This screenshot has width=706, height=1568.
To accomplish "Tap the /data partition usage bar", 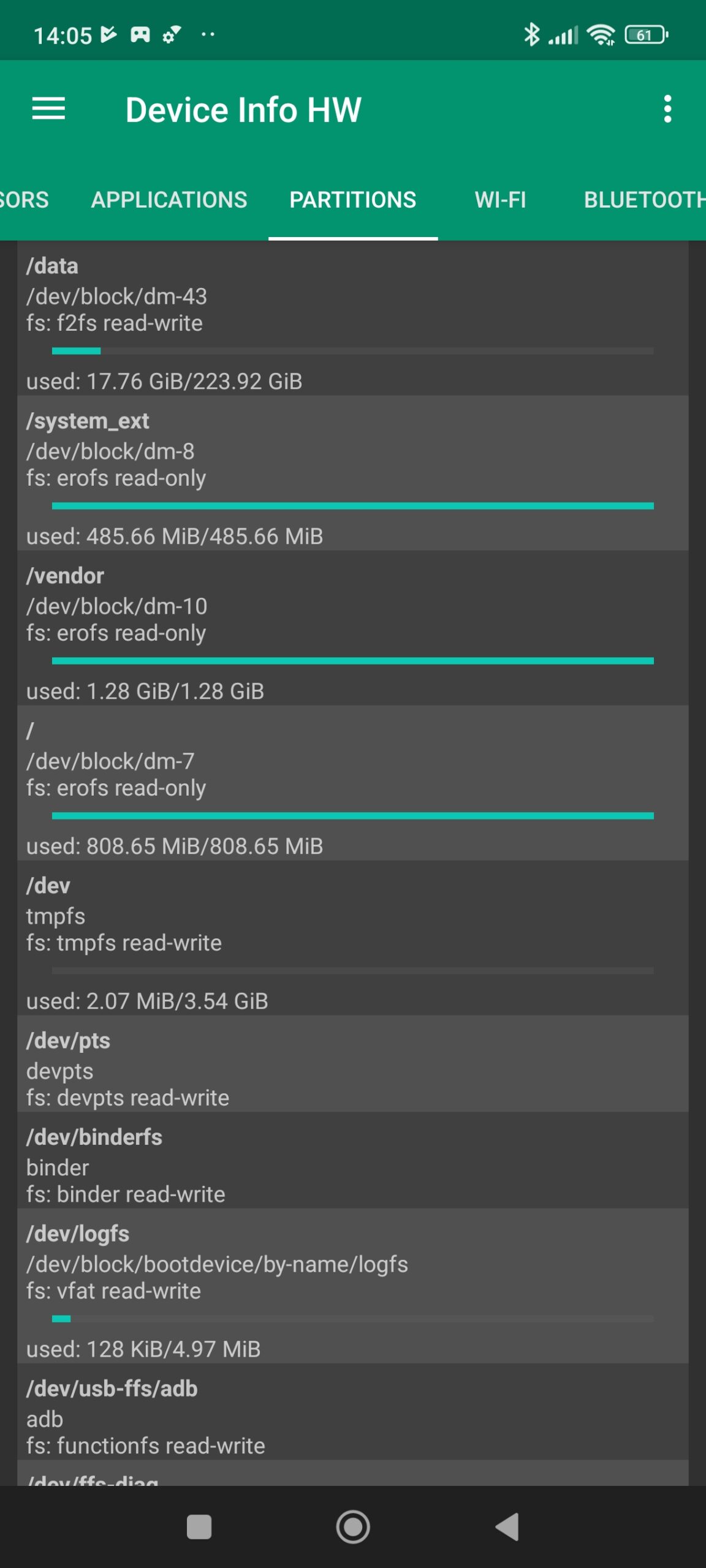I will pyautogui.click(x=353, y=351).
